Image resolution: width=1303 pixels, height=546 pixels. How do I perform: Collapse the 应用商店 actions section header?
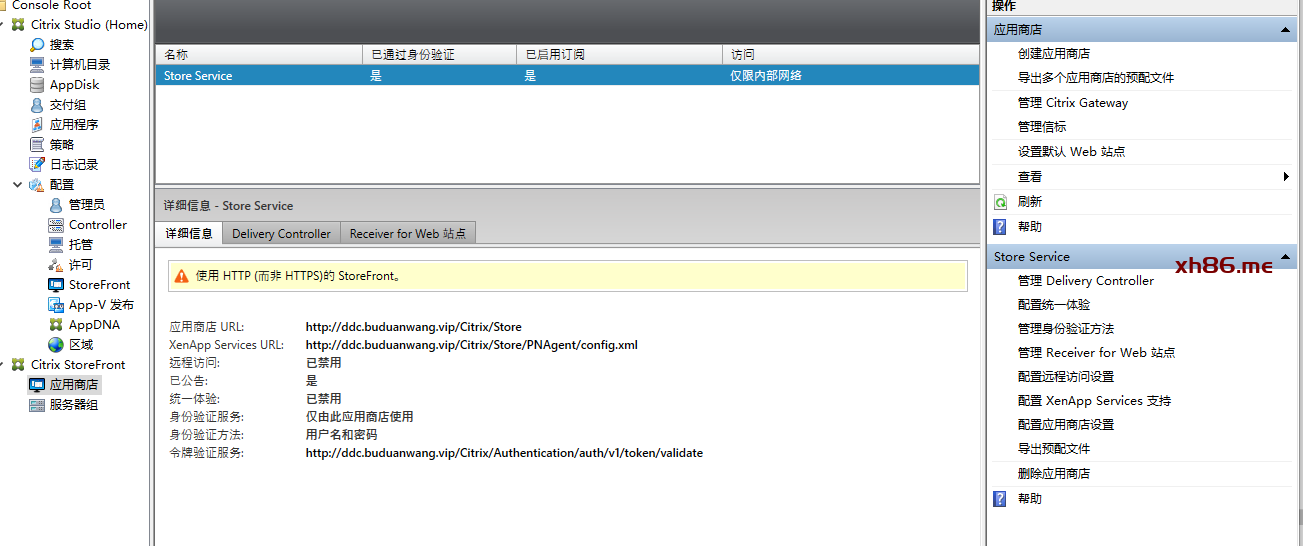click(1286, 30)
